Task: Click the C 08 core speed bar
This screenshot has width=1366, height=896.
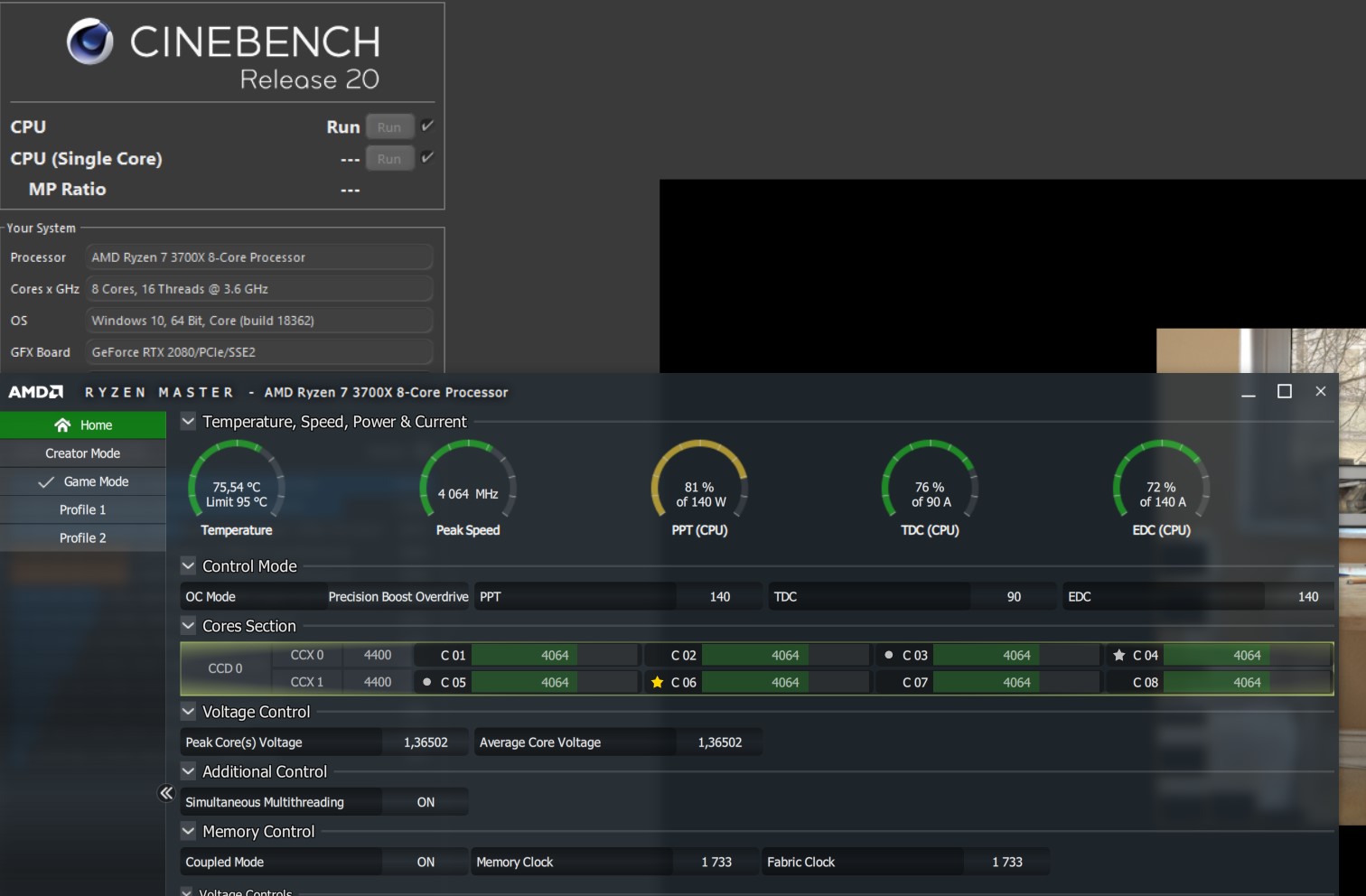Action: [1247, 682]
